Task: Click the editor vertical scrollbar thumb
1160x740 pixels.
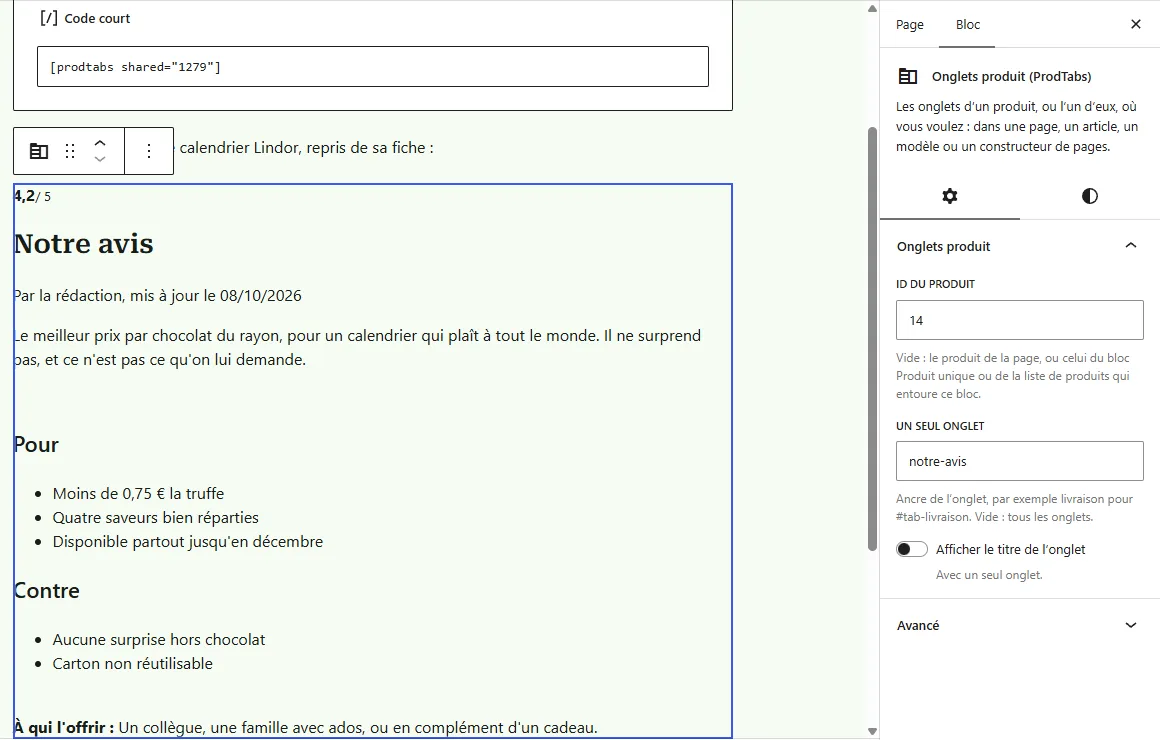Action: click(872, 339)
